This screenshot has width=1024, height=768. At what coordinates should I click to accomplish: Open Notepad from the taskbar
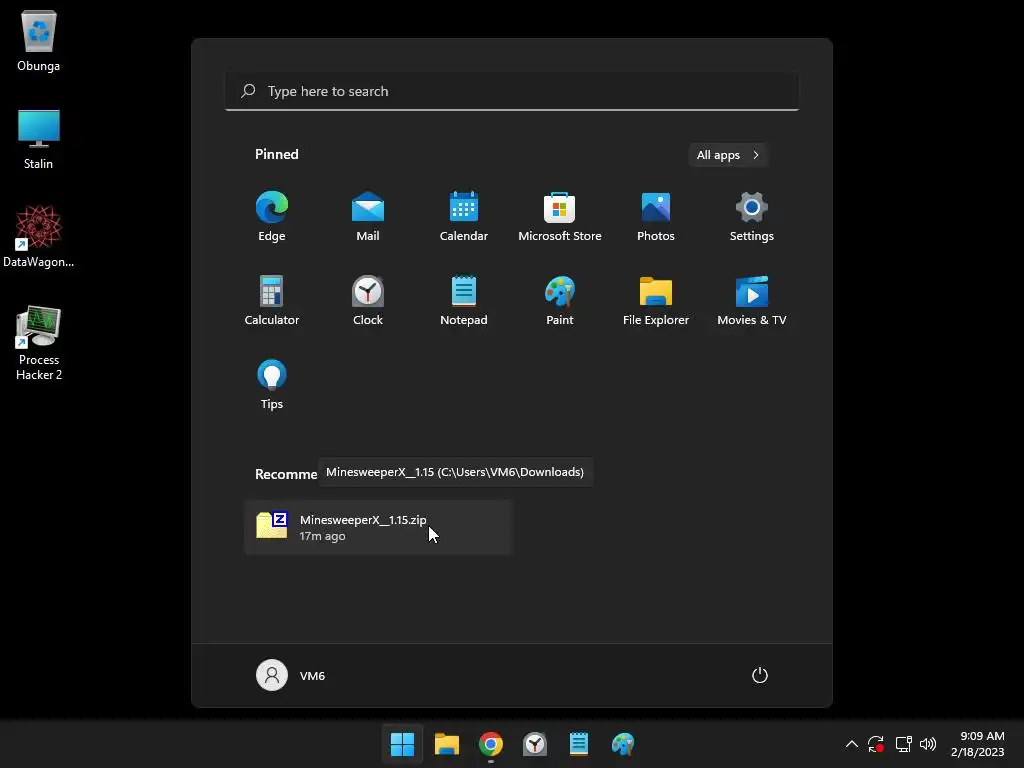(x=579, y=744)
